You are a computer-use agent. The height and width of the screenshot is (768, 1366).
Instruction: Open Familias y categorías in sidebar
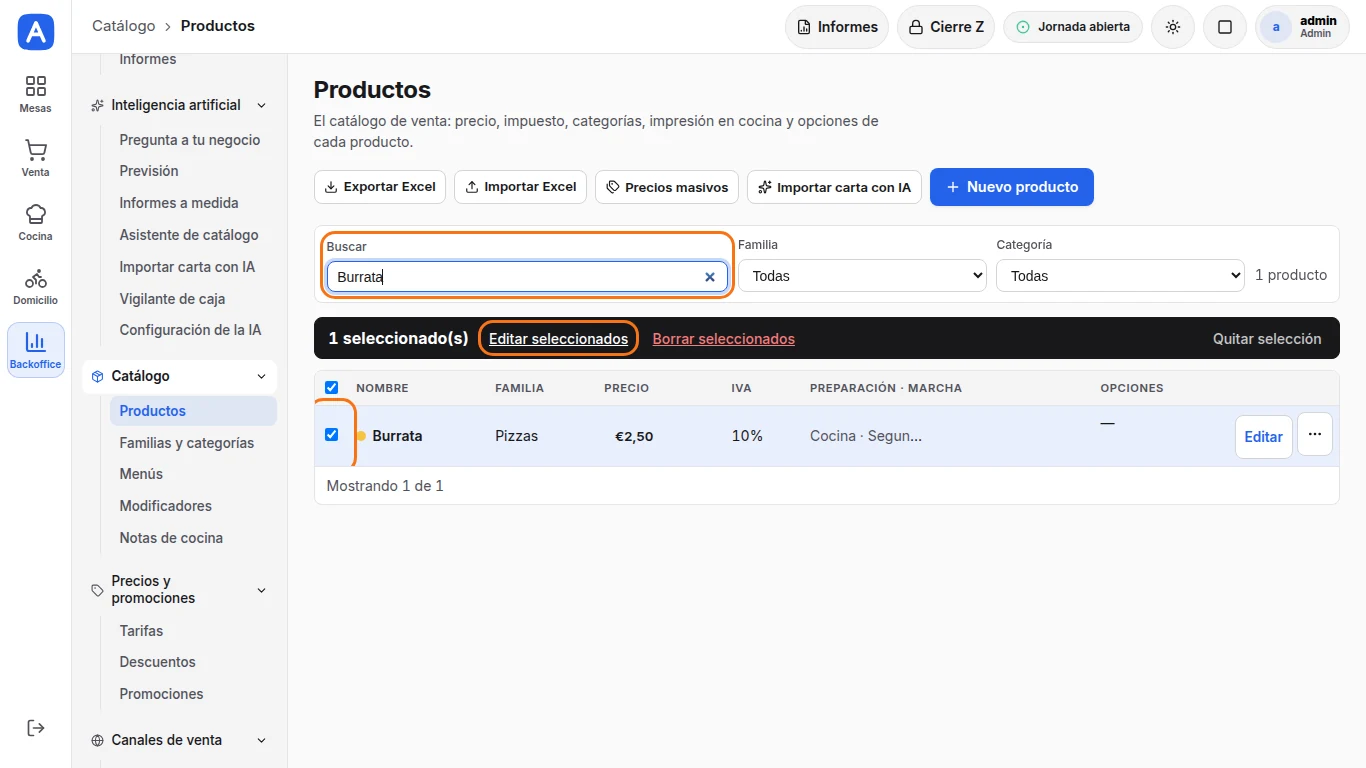point(193,443)
